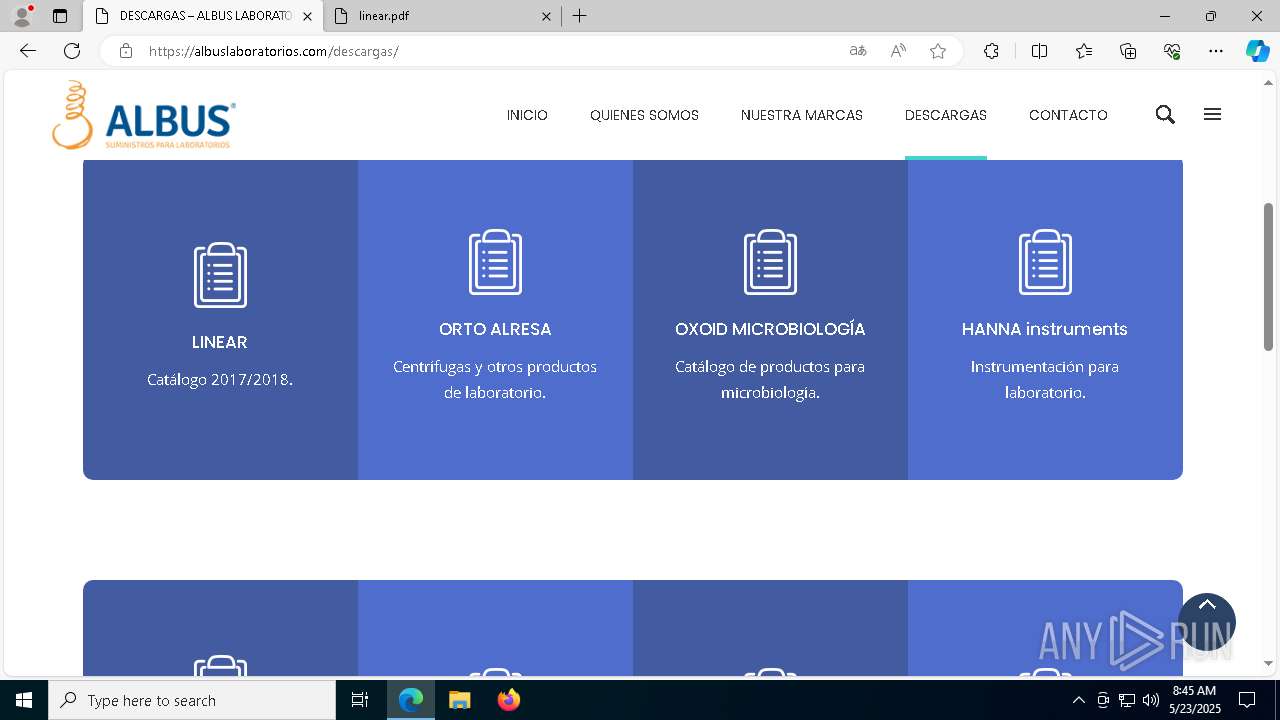Click the taskbar search box
The width and height of the screenshot is (1280, 720).
tap(192, 700)
